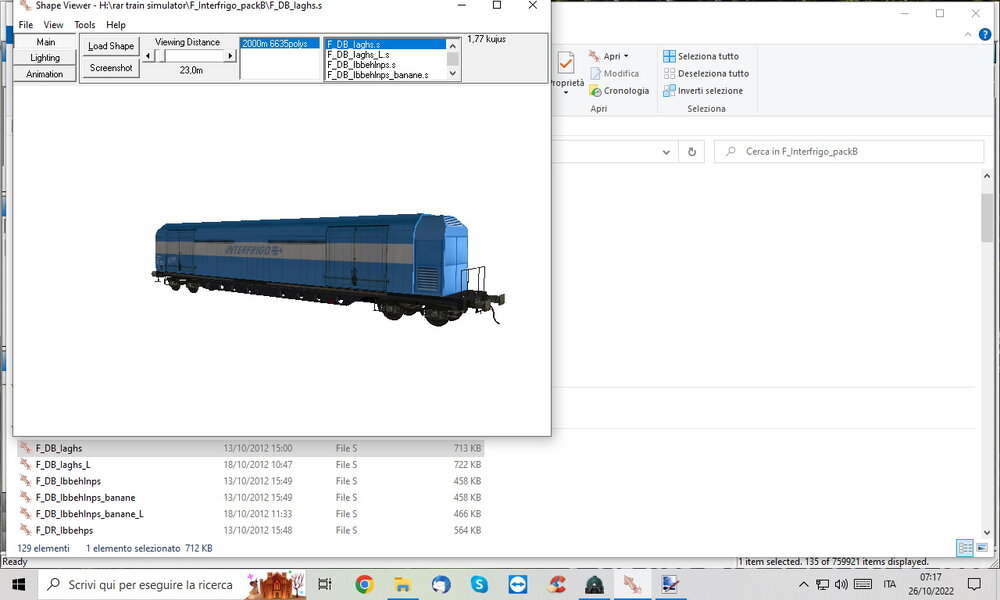Image resolution: width=1000 pixels, height=600 pixels.
Task: Click the Modifica ribbon command
Action: point(614,73)
